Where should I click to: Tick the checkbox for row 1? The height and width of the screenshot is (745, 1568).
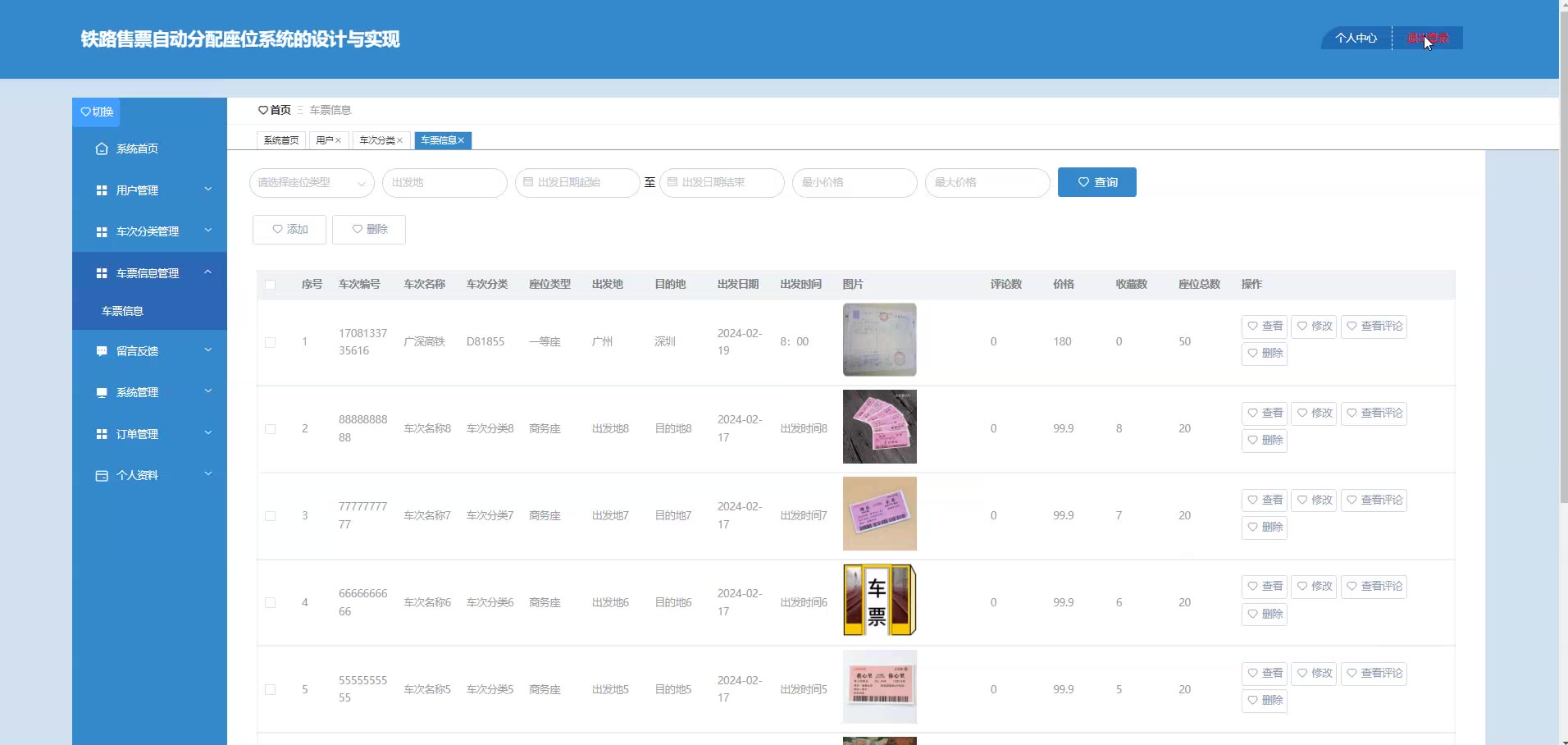[270, 342]
